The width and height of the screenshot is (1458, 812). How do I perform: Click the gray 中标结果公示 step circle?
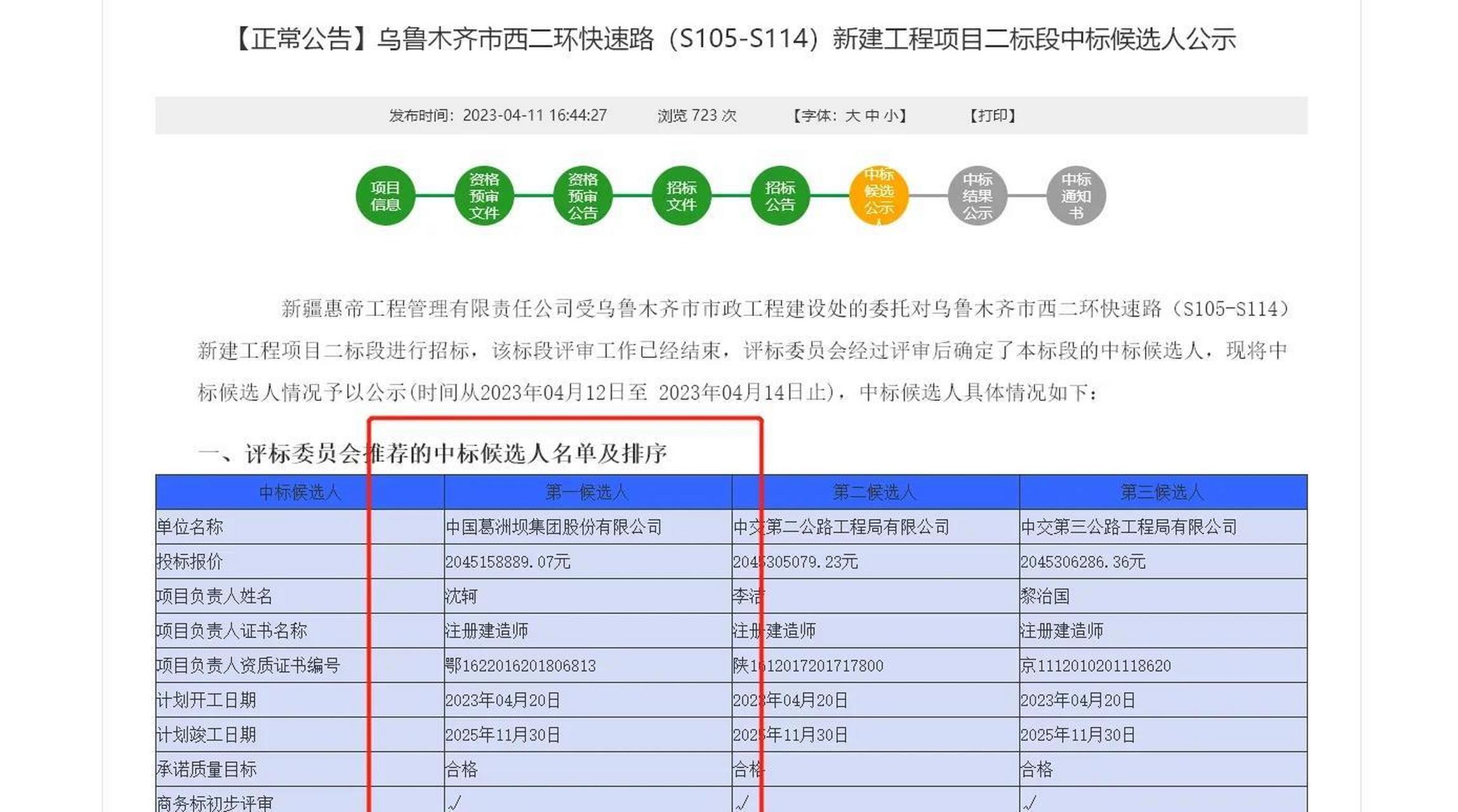978,196
